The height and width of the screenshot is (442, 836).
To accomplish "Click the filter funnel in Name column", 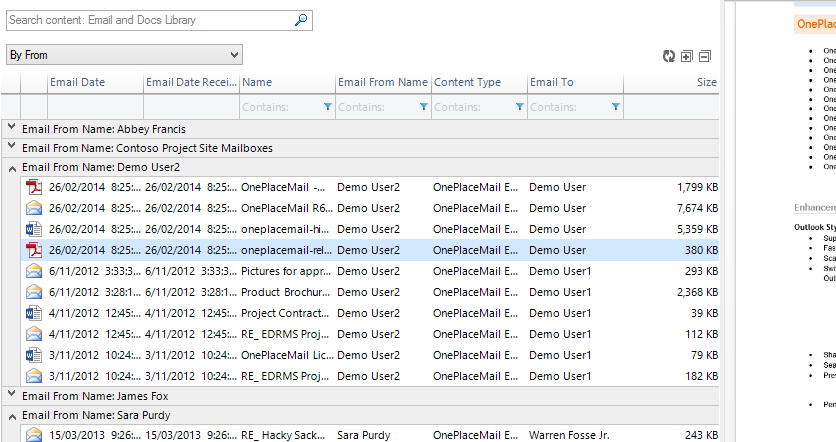I will tap(327, 106).
